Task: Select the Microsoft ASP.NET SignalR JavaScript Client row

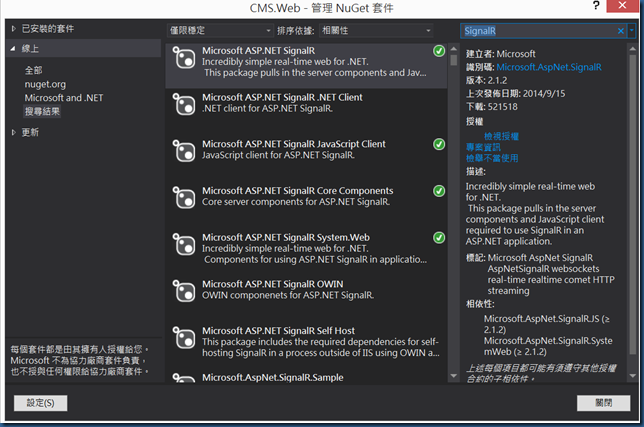Action: [306, 158]
